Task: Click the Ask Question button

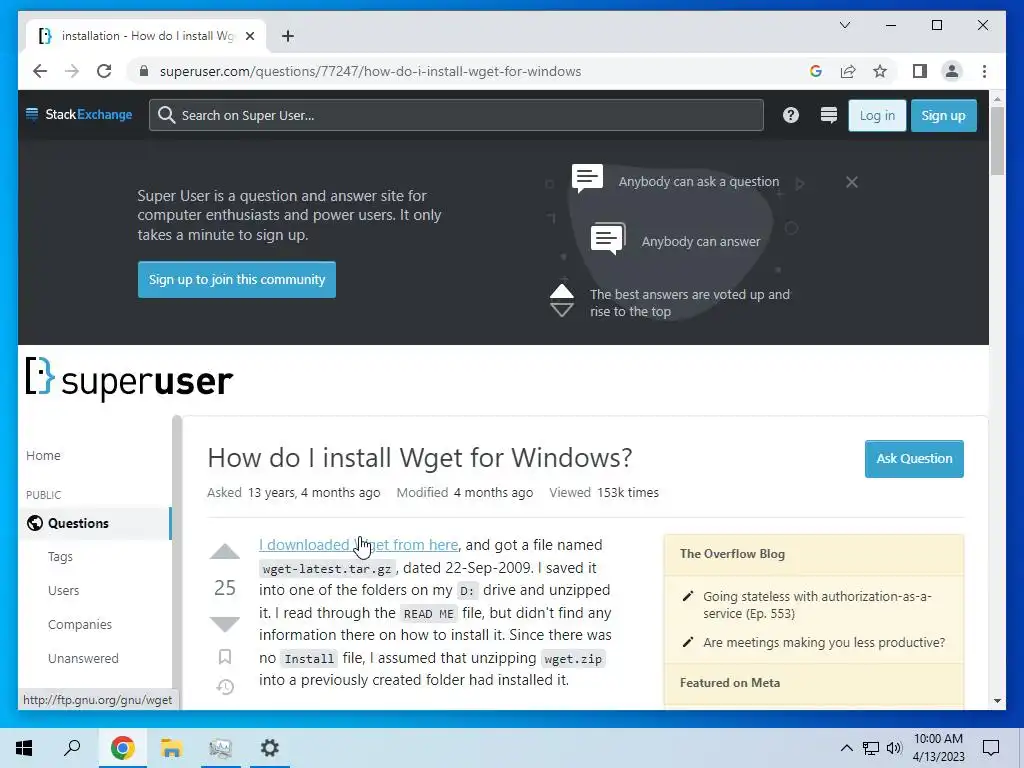Action: [x=914, y=458]
